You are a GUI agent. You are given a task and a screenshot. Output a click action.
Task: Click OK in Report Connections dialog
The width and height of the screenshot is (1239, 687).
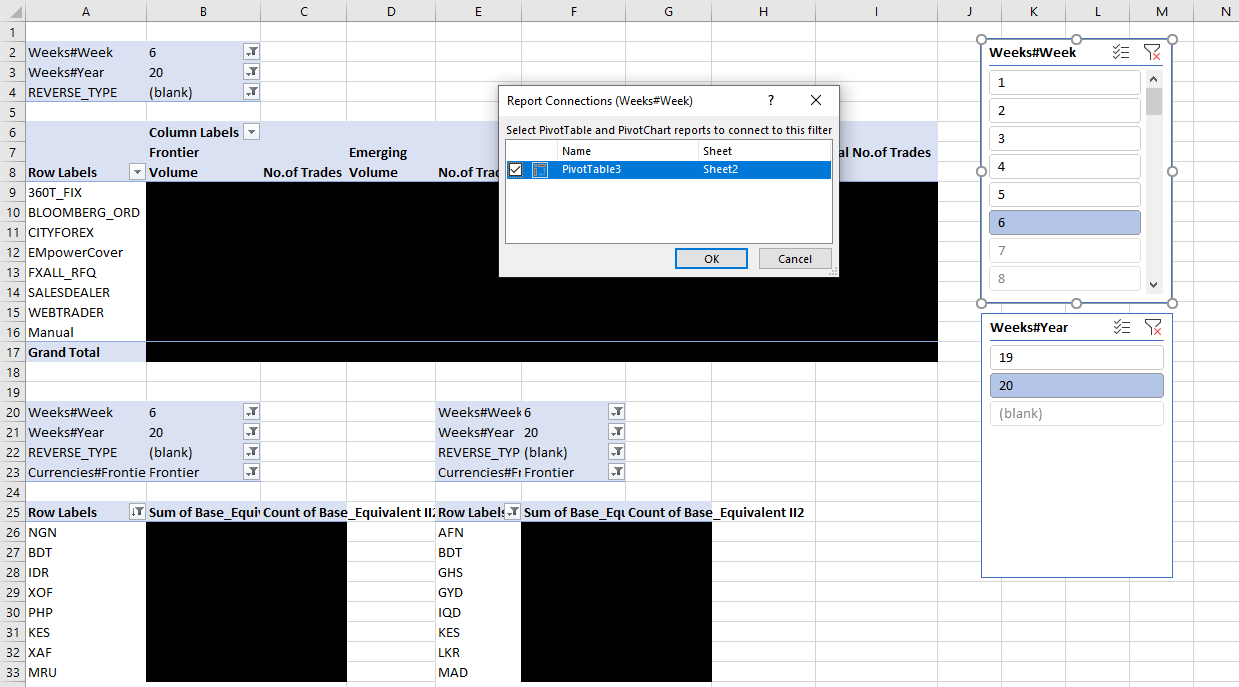point(711,259)
